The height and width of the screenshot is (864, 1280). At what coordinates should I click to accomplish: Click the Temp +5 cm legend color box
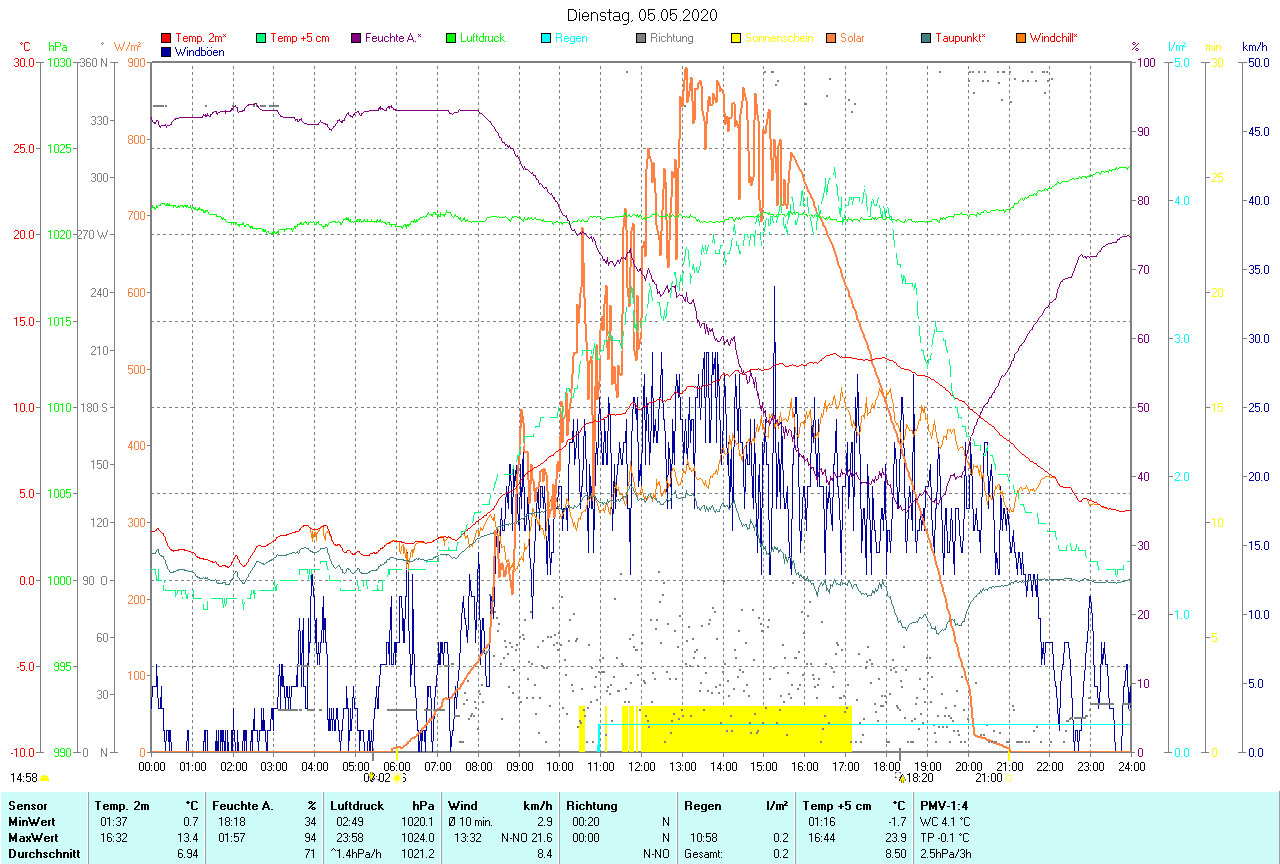click(x=261, y=38)
